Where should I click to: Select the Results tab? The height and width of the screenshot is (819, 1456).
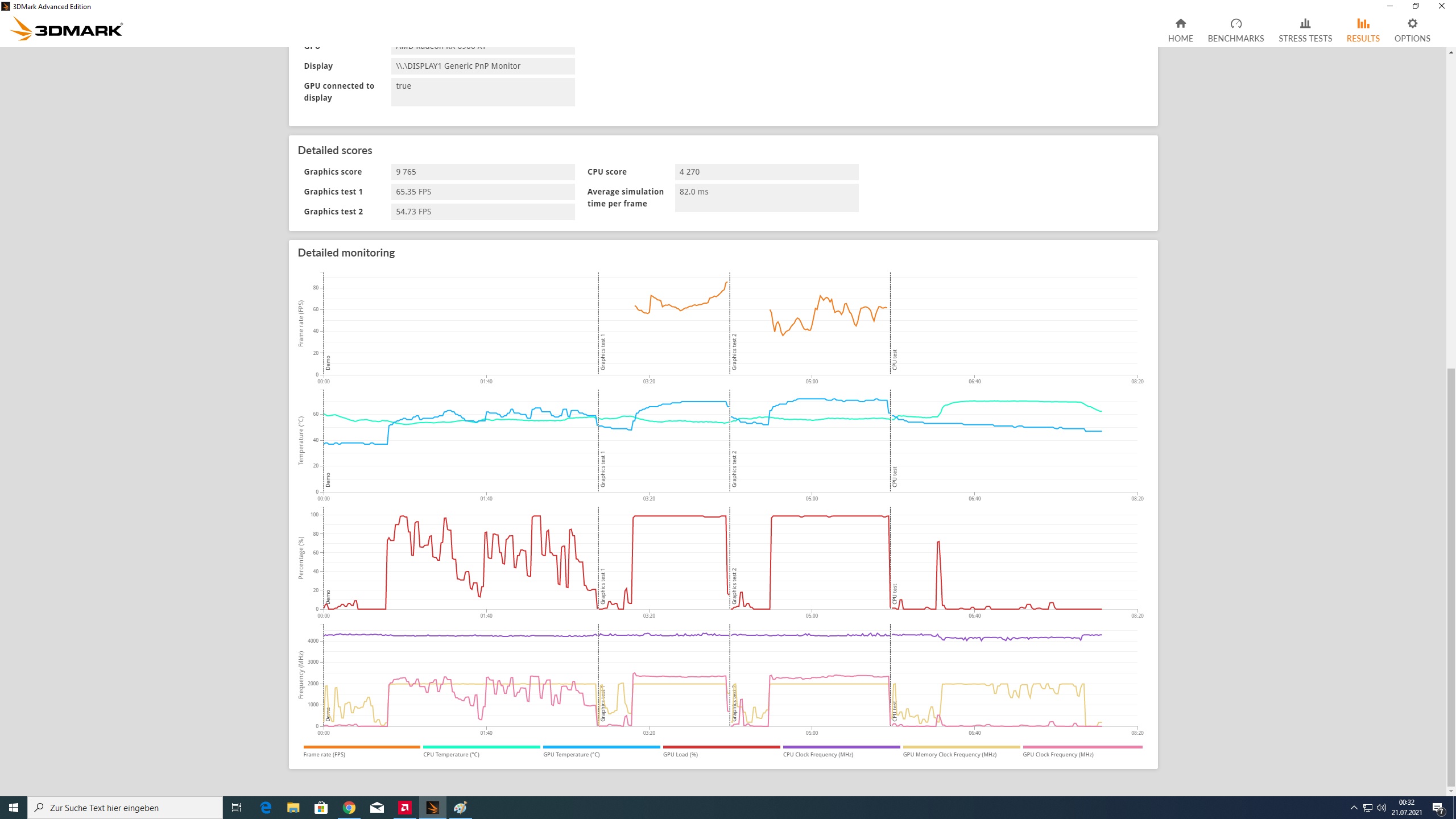[1363, 30]
